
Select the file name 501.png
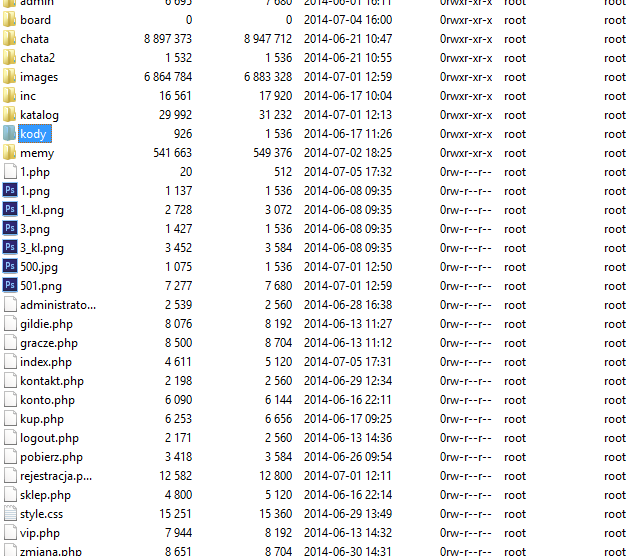(41, 286)
